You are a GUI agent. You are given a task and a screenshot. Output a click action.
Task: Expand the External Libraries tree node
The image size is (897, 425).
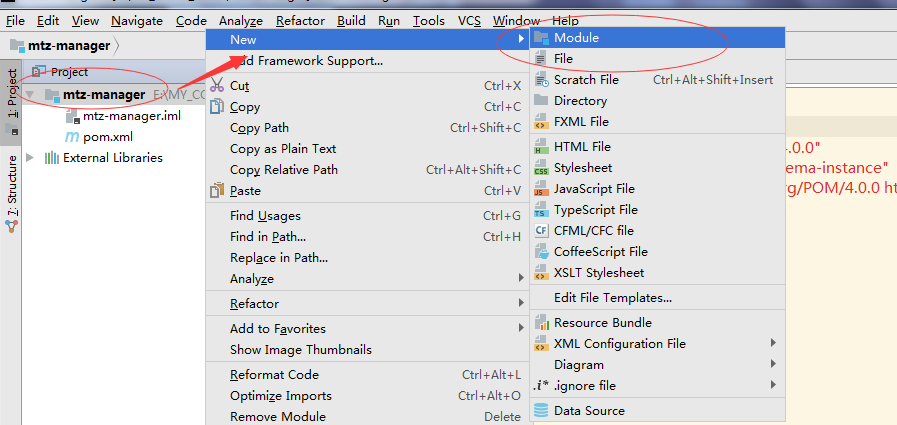(x=30, y=157)
